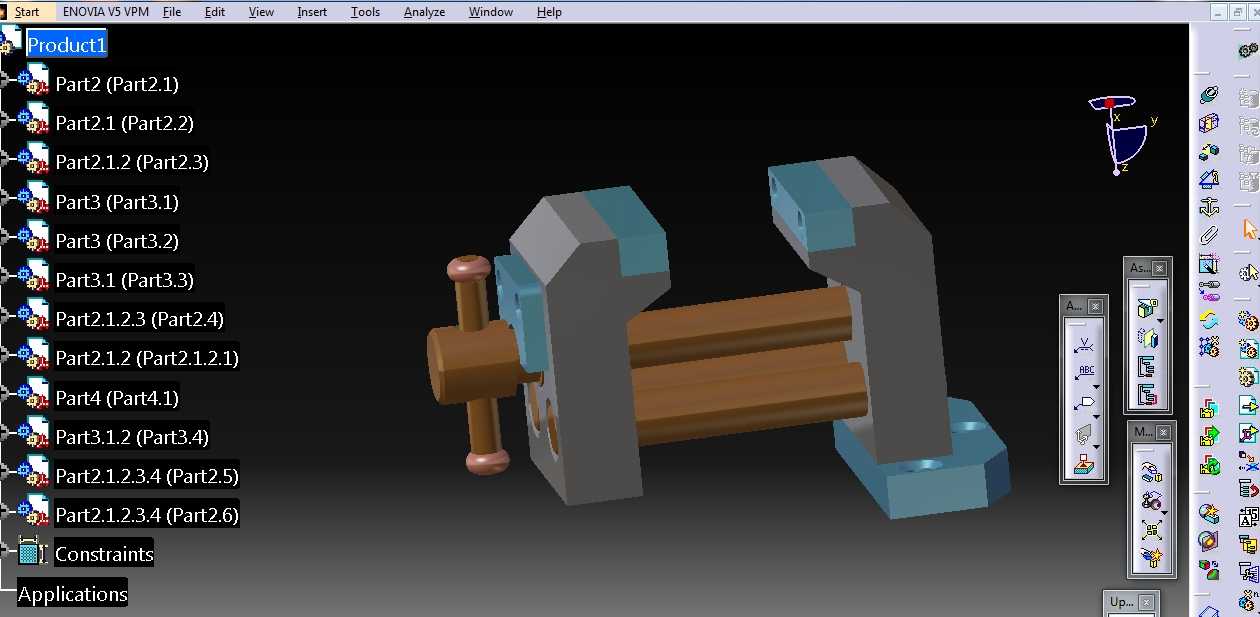The image size is (1260, 617).
Task: Open the Snap icon dropdown arrow
Action: 1165,512
